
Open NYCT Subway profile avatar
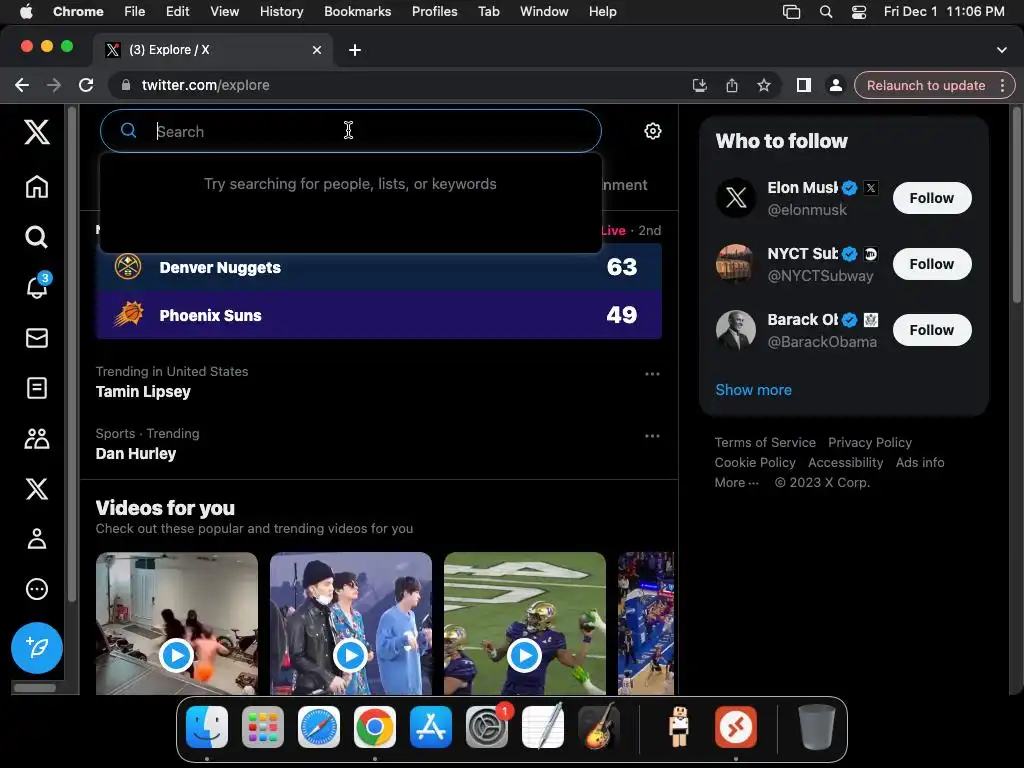pyautogui.click(x=736, y=264)
